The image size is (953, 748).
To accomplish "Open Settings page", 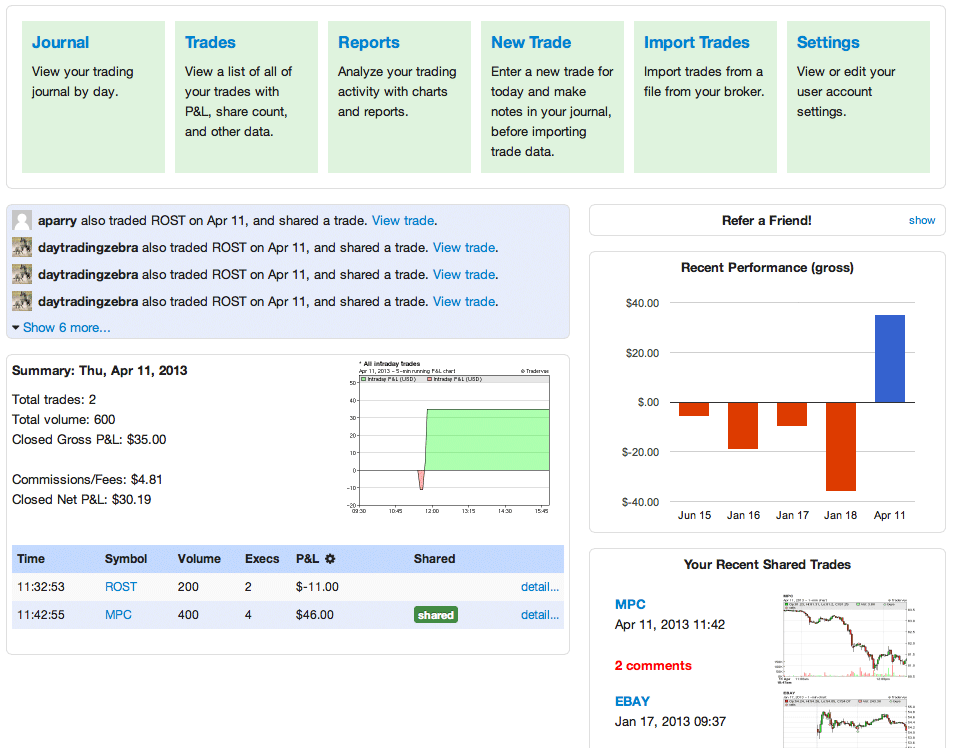I will pos(828,43).
